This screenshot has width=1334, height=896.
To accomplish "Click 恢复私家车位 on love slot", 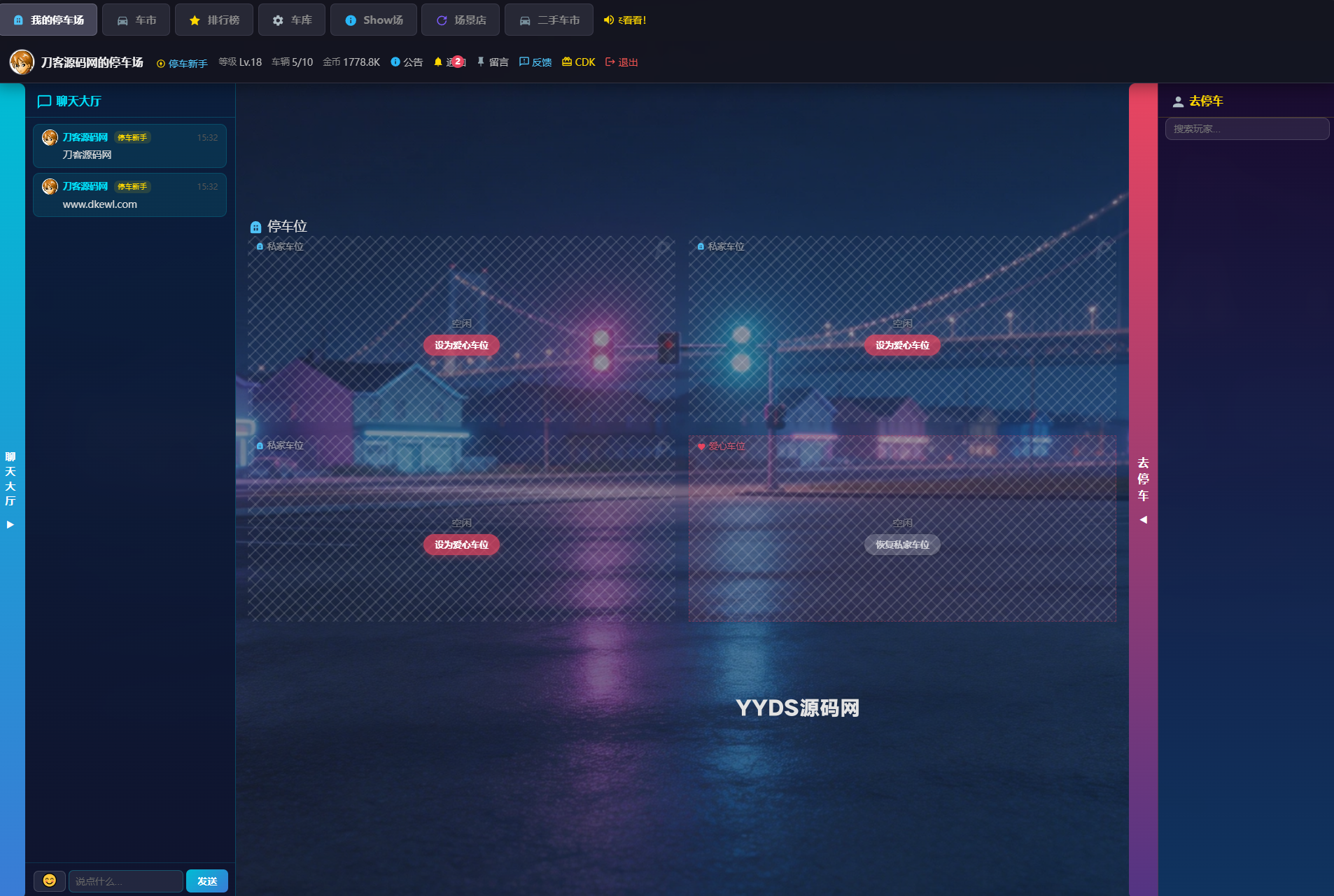I will (902, 545).
